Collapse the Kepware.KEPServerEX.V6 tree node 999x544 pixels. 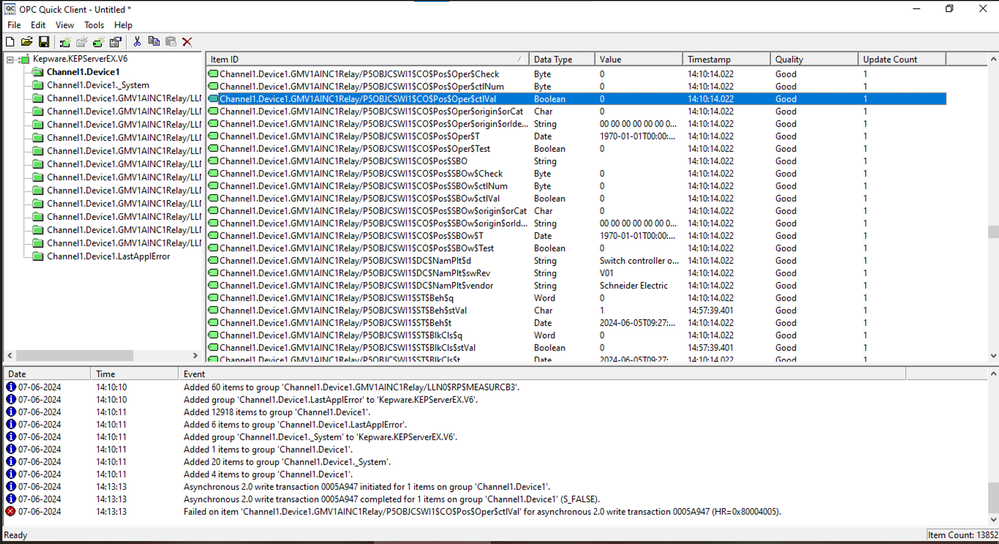coord(10,59)
